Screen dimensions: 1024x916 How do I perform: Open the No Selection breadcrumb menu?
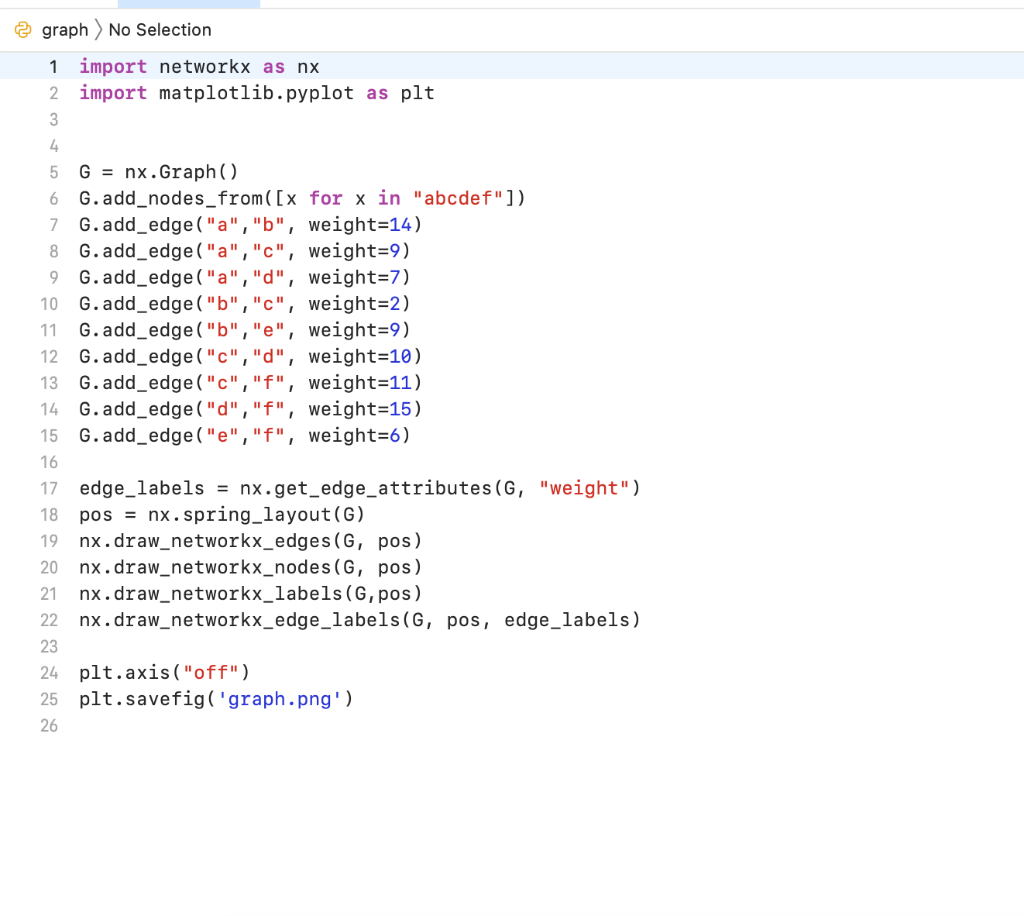[x=160, y=30]
